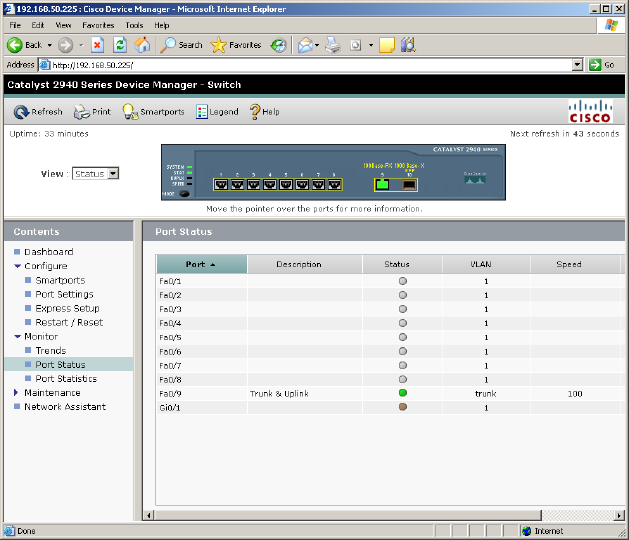Click the yellow note toolbar icon
The image size is (629, 540).
(386, 45)
